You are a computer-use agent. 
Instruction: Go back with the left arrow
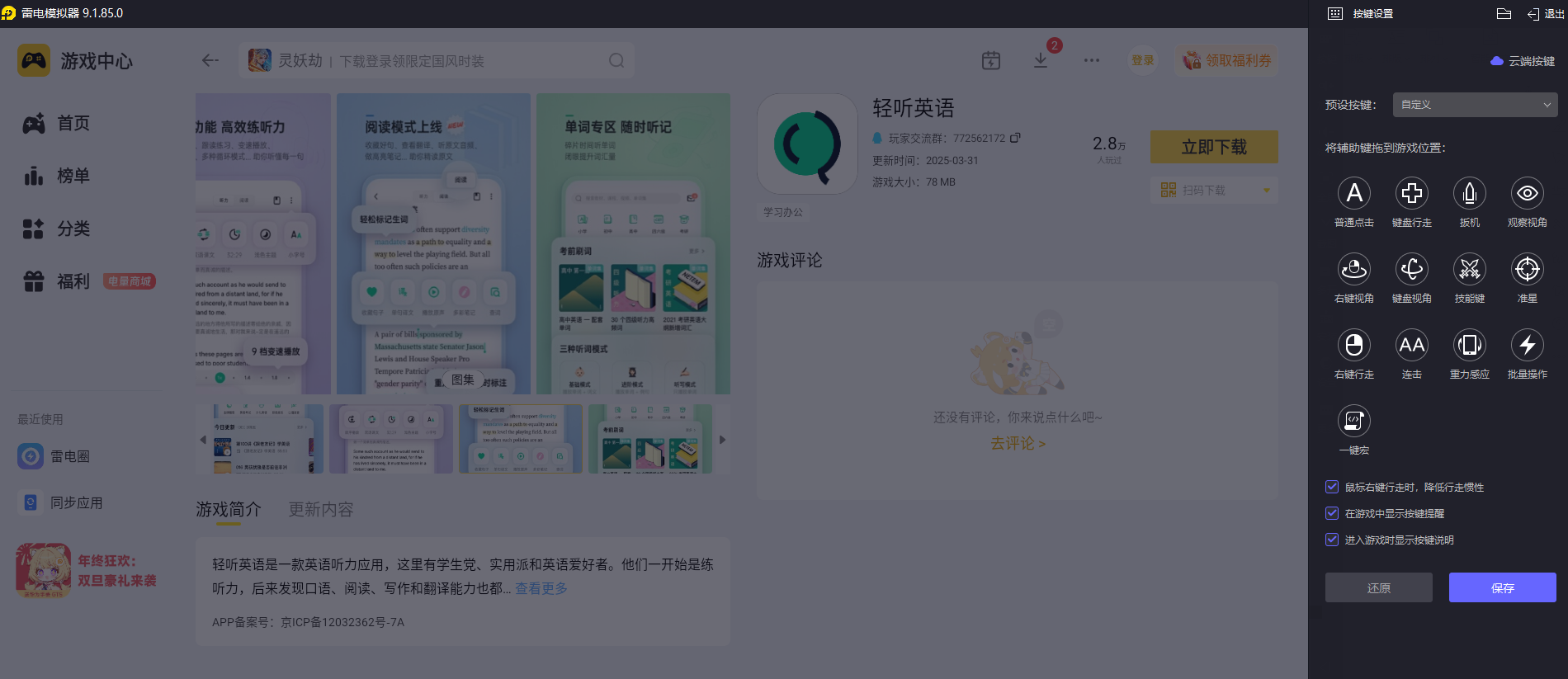210,60
